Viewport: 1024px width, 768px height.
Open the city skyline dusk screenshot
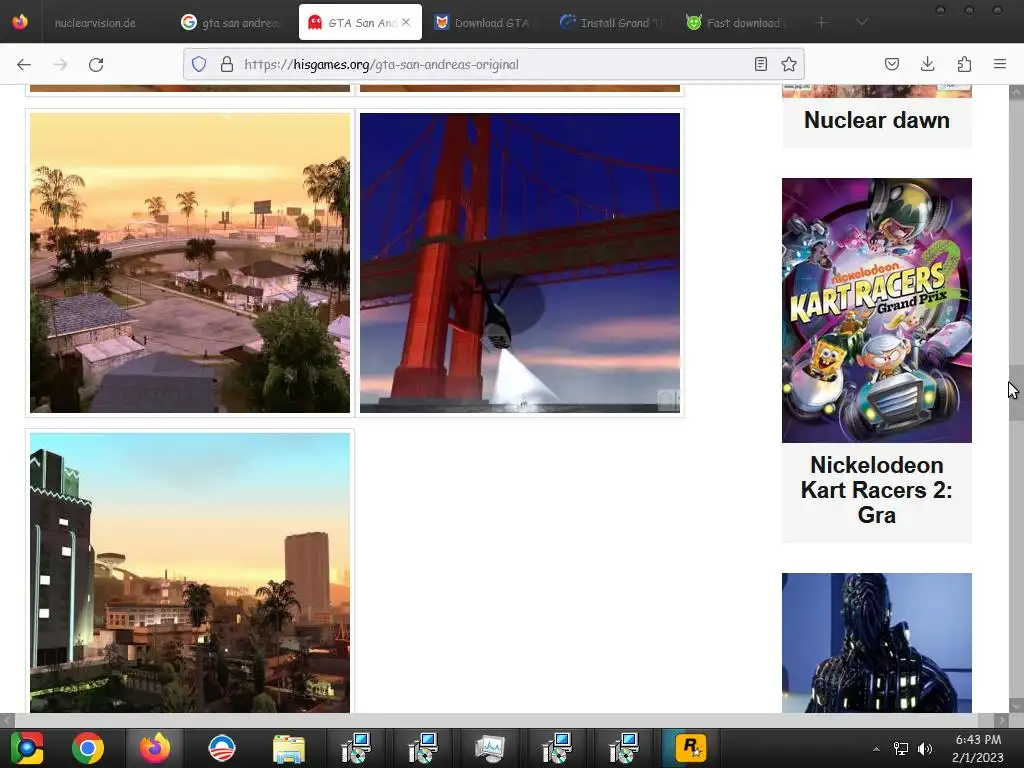coord(190,573)
